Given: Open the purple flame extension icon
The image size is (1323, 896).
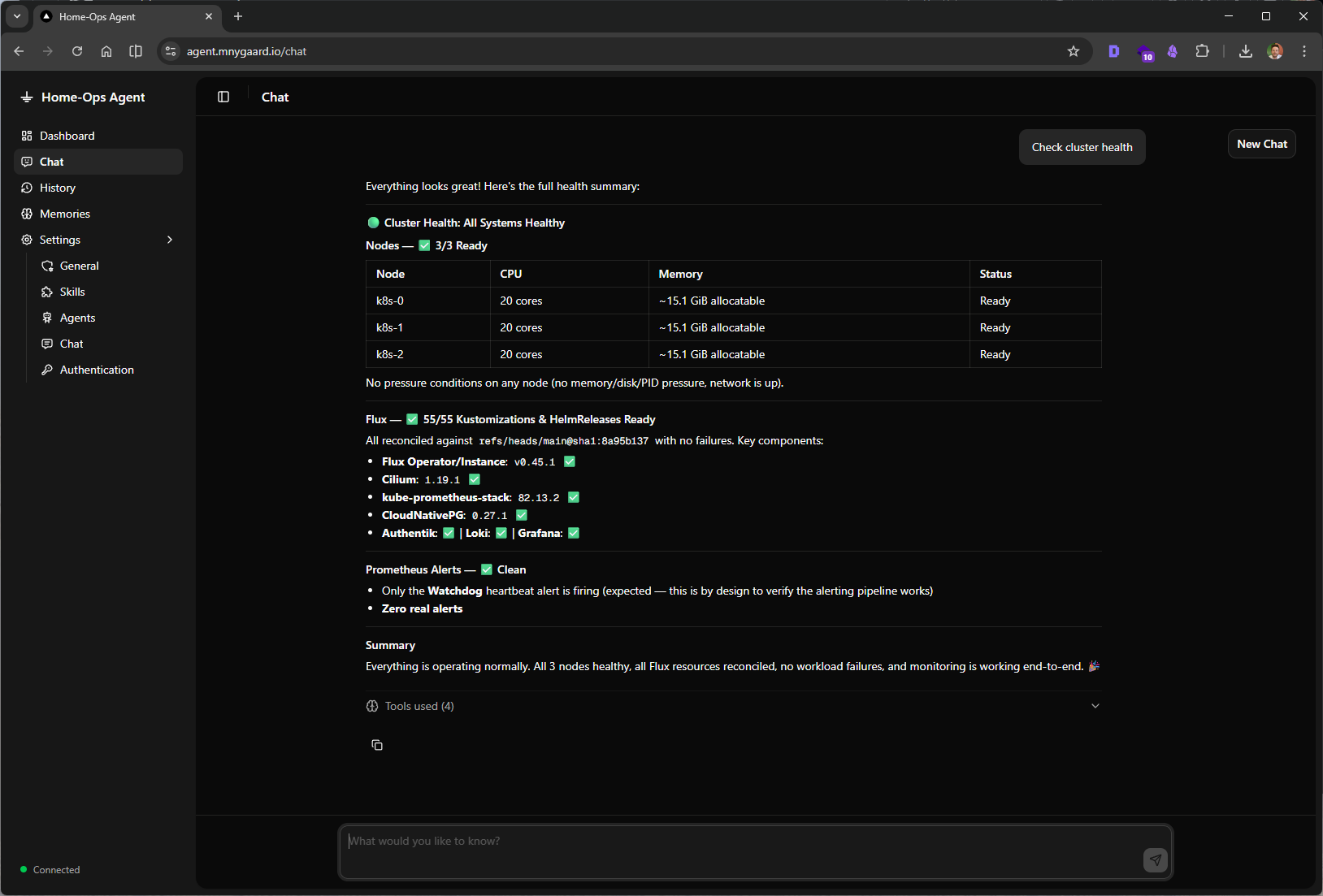Looking at the screenshot, I should pyautogui.click(x=1173, y=51).
